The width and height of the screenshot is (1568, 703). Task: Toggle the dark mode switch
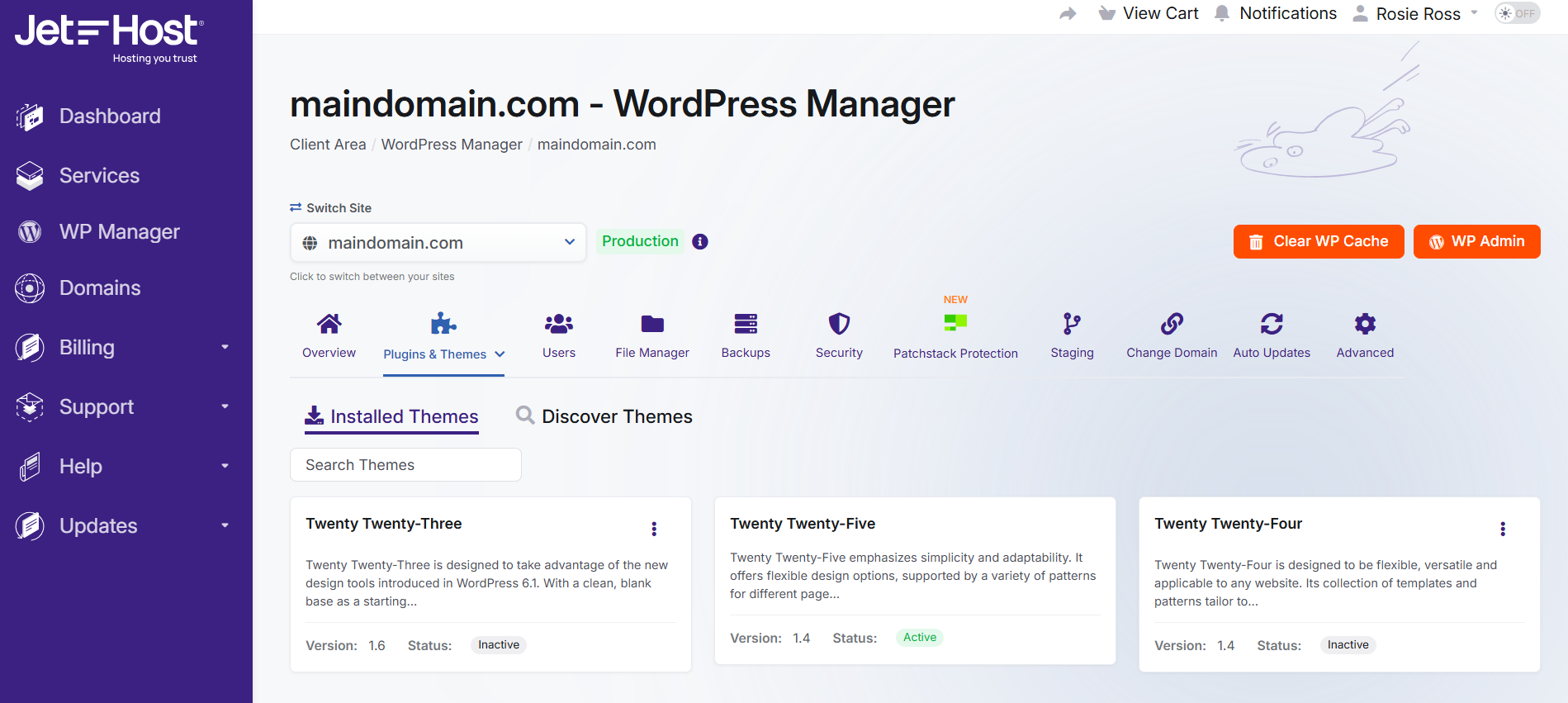pyautogui.click(x=1517, y=13)
